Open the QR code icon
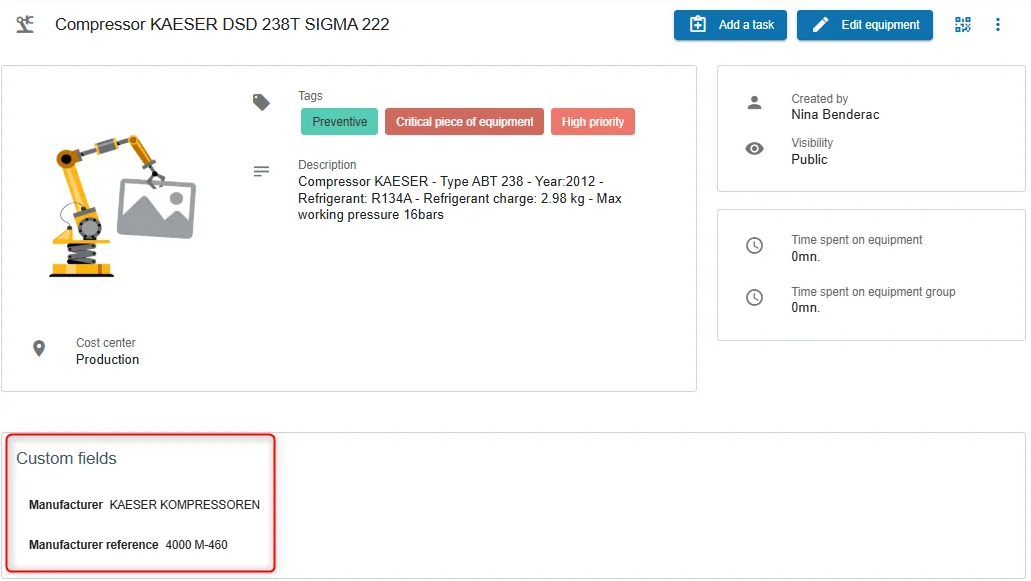This screenshot has width=1031, height=581. tap(963, 25)
